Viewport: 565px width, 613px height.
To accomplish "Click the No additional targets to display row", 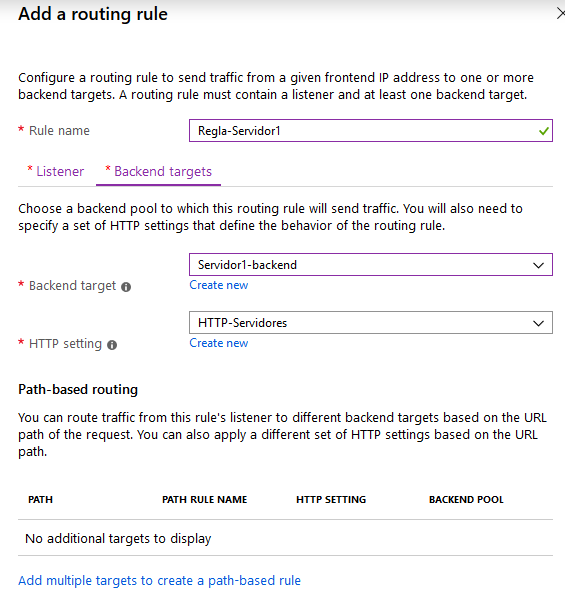I will (x=285, y=538).
